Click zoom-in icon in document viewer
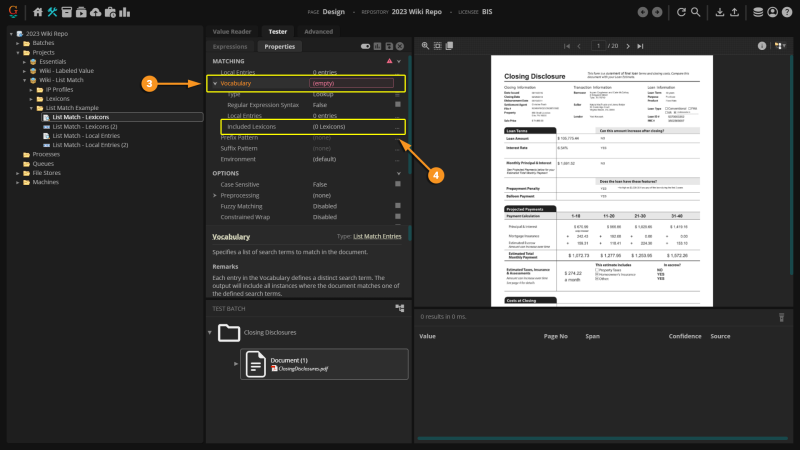800x450 pixels. [425, 46]
